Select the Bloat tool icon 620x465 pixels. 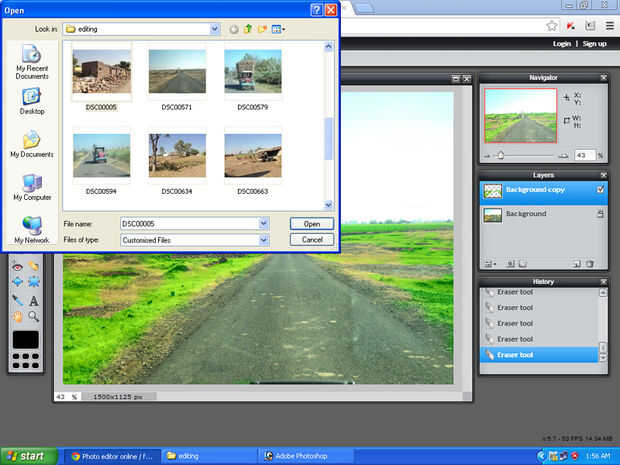17,282
